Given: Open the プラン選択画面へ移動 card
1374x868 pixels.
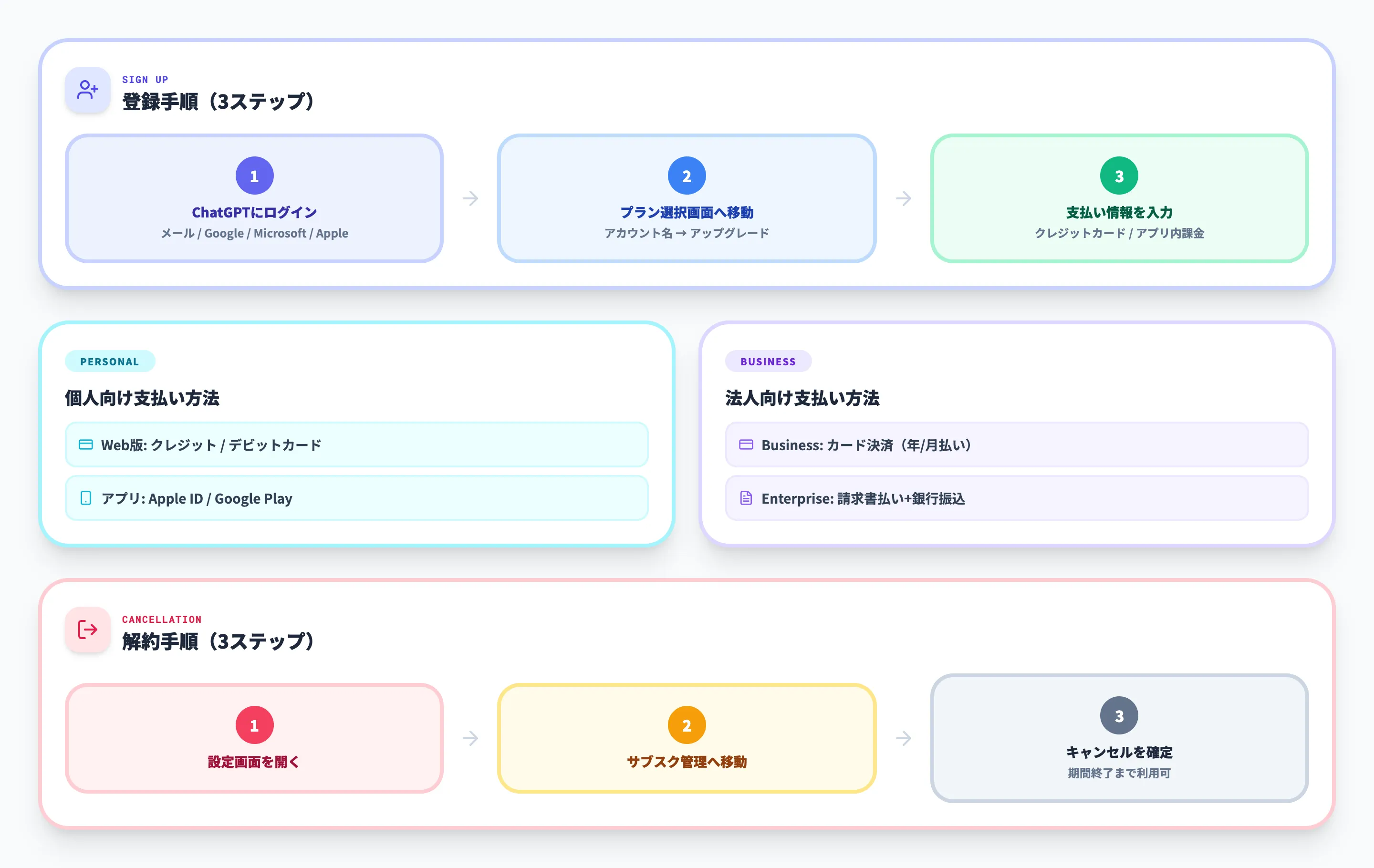Looking at the screenshot, I should [687, 198].
